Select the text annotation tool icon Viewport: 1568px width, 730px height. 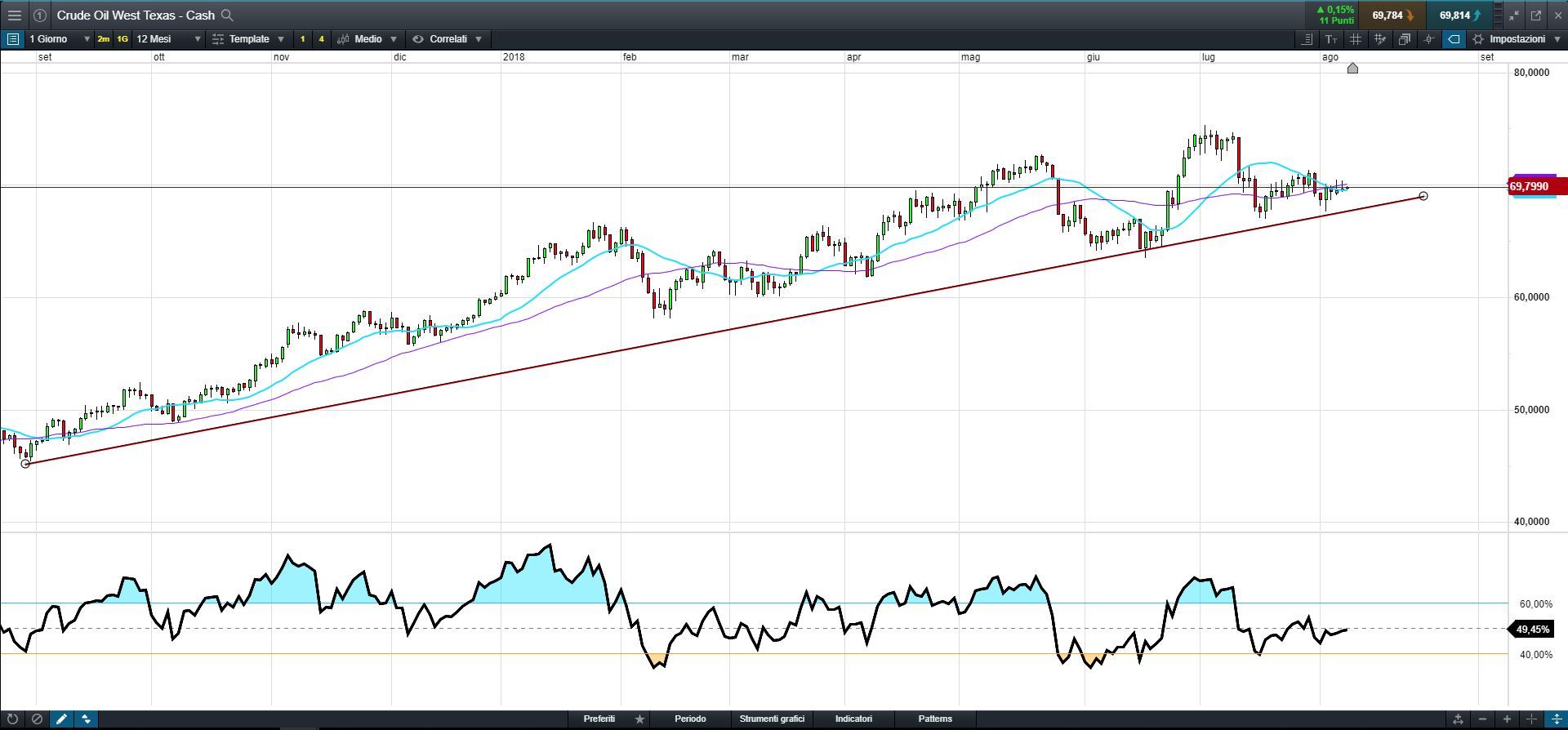[x=1331, y=39]
